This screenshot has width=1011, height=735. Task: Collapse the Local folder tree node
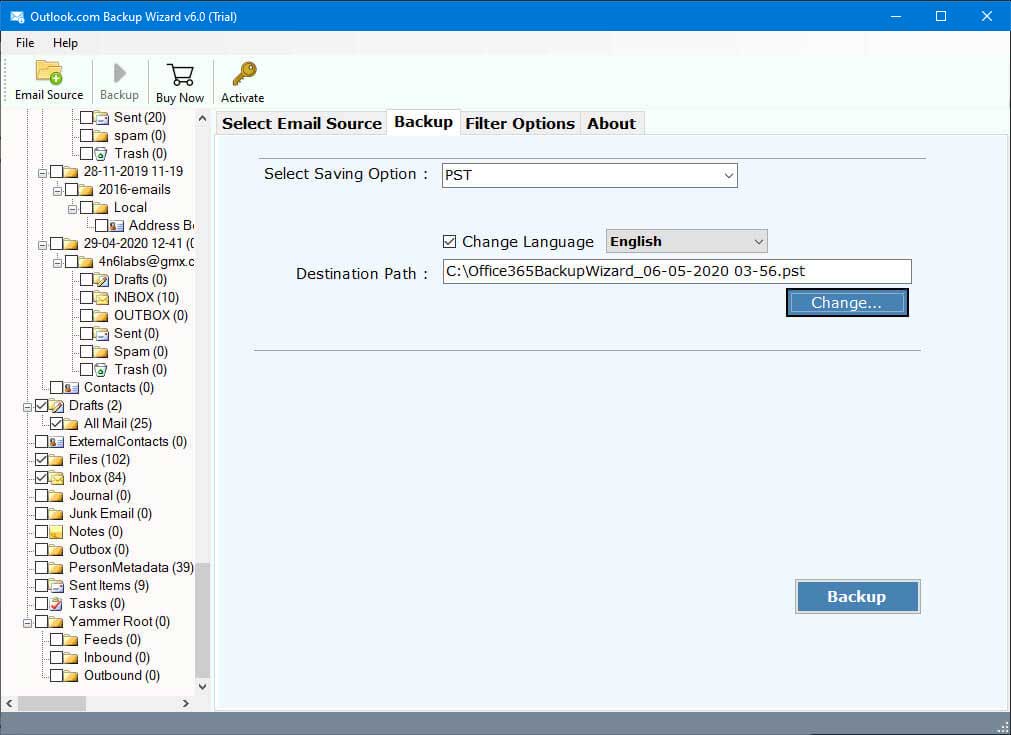[x=72, y=209]
